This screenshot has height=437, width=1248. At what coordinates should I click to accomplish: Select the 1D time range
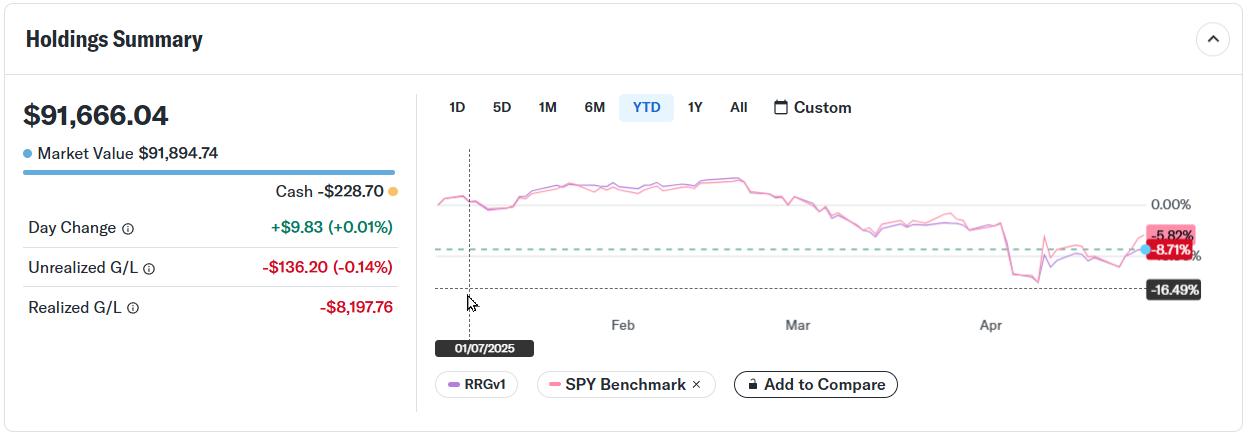[457, 107]
